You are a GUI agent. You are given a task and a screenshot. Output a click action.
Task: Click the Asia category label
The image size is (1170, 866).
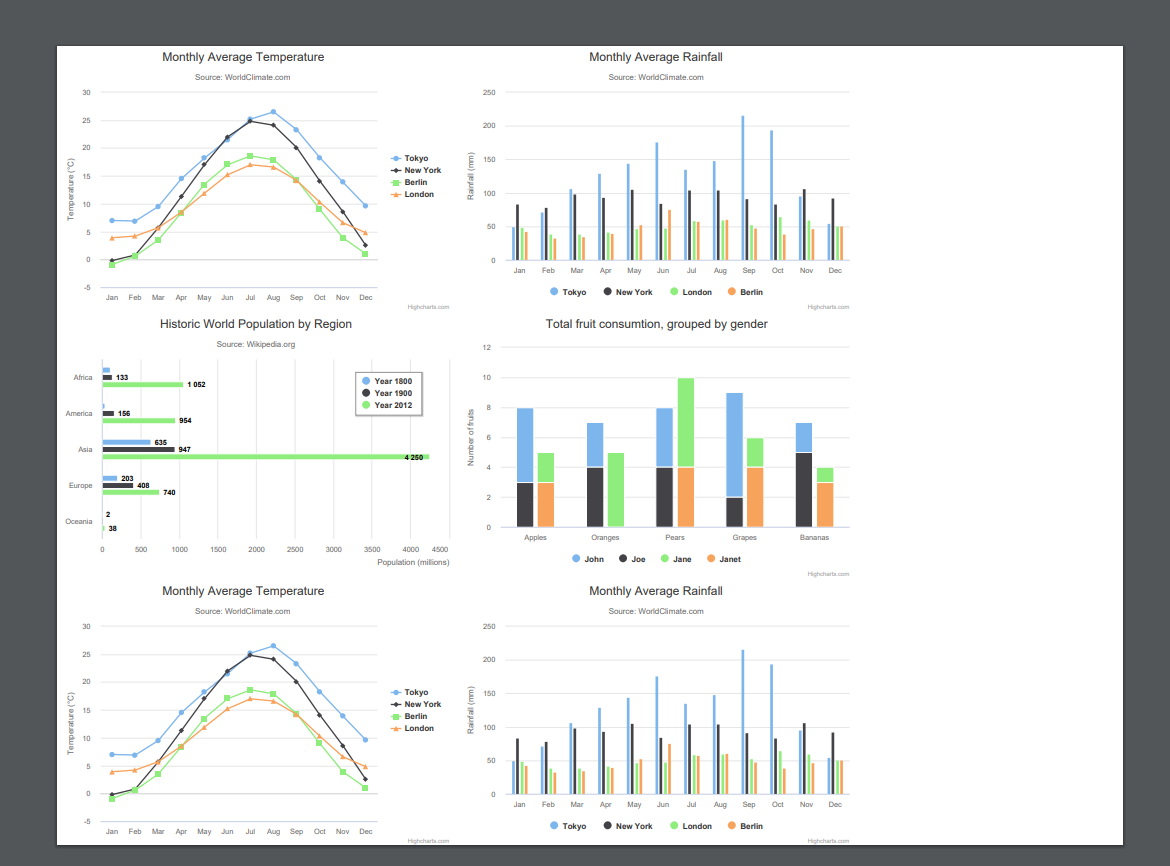tap(85, 449)
